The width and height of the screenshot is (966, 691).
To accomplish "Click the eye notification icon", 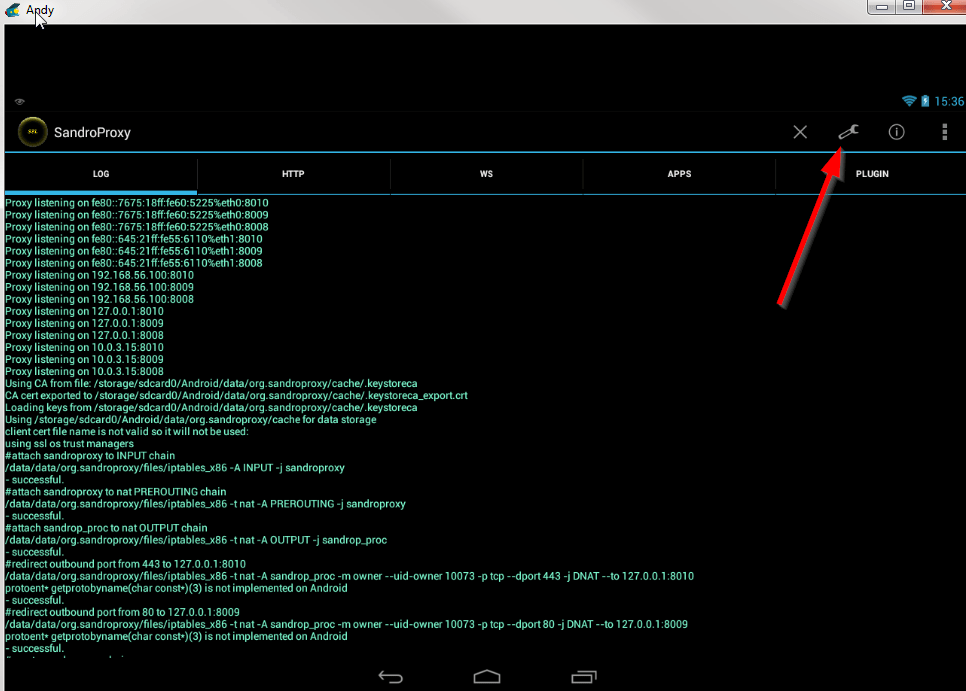I will (20, 102).
